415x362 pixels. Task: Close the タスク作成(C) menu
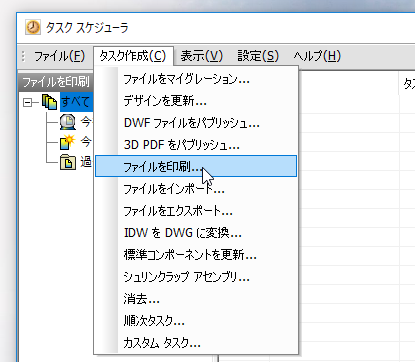click(133, 56)
